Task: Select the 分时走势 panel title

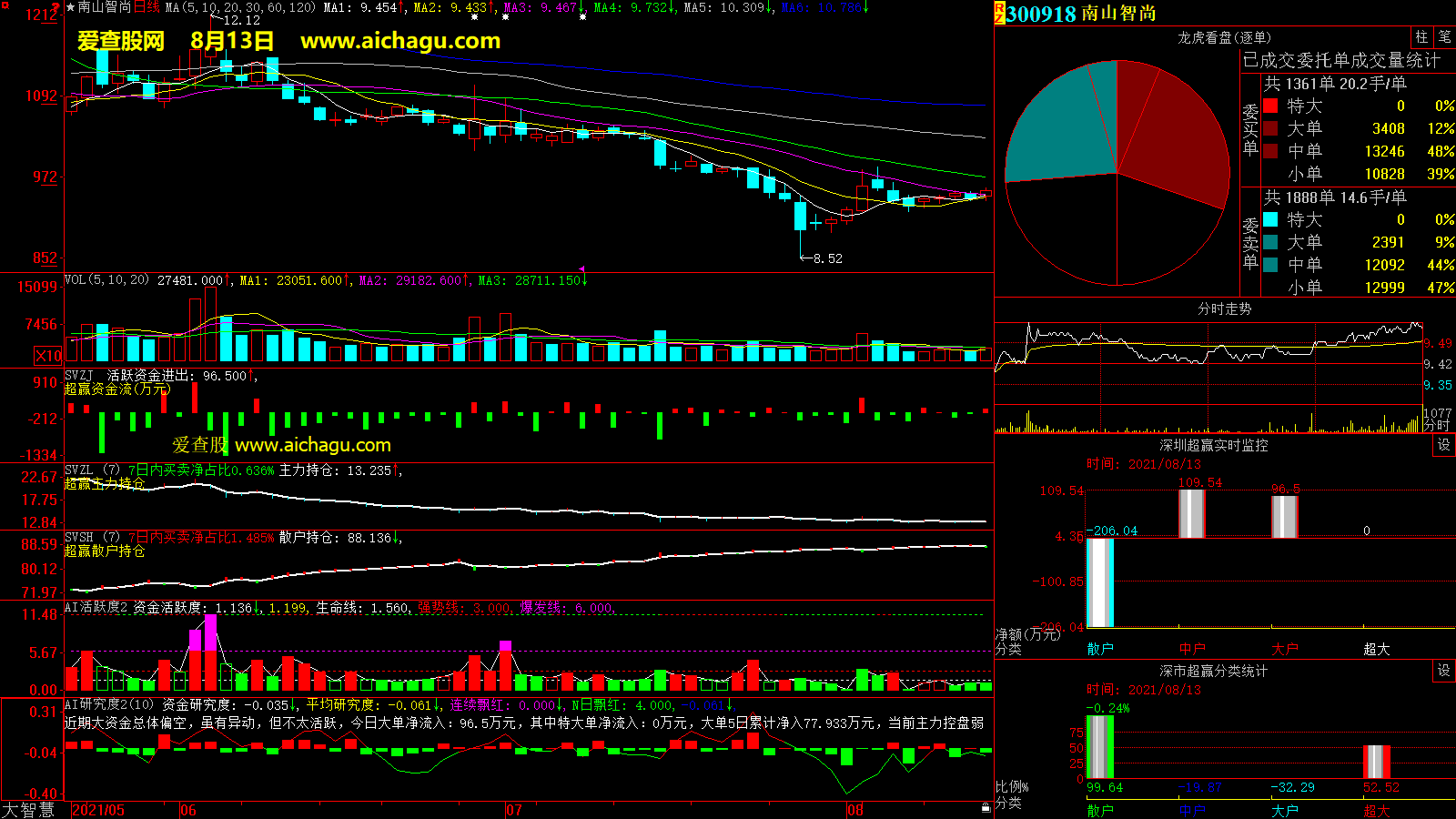Action: [1224, 309]
